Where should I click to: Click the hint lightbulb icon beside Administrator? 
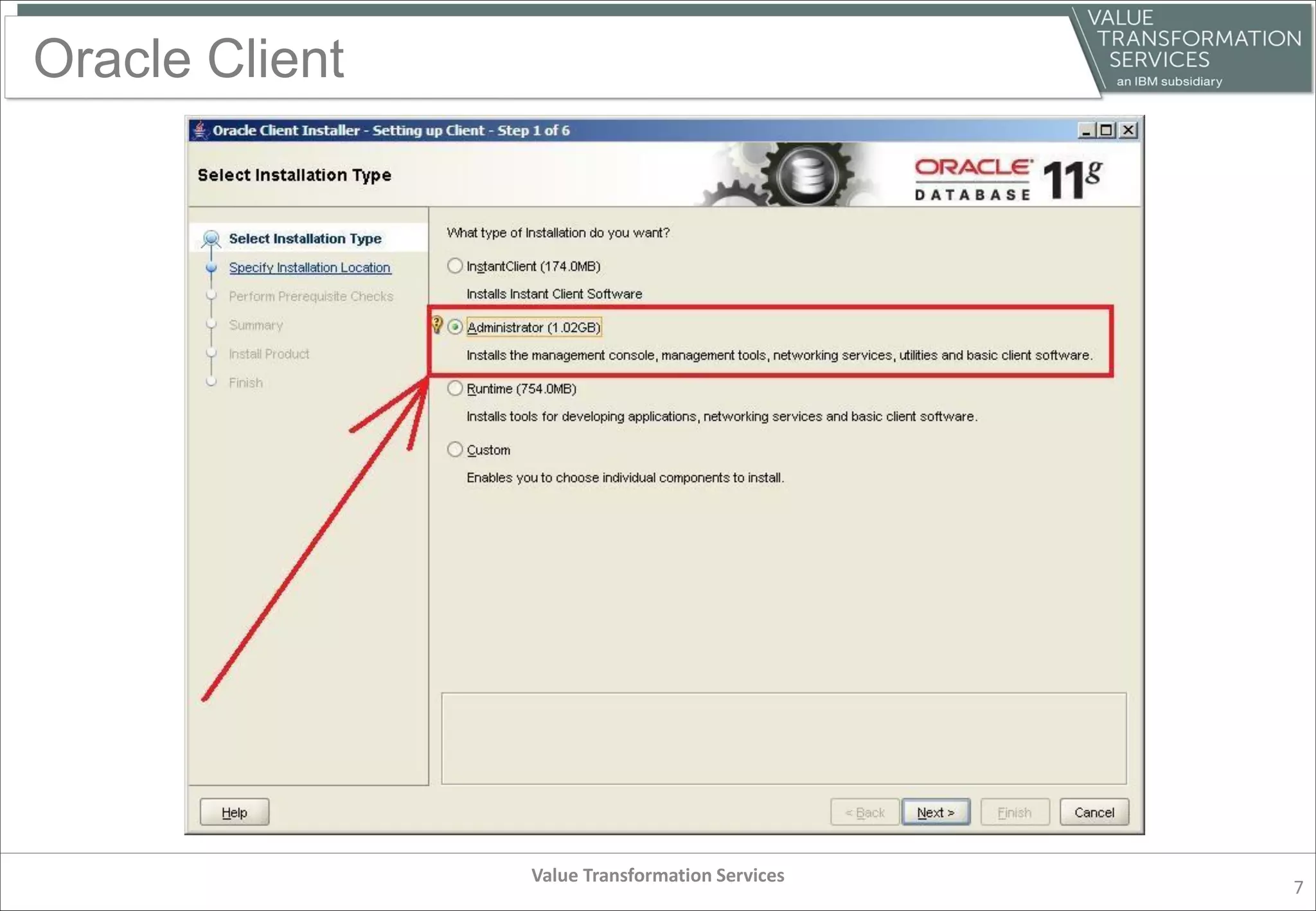coord(437,325)
